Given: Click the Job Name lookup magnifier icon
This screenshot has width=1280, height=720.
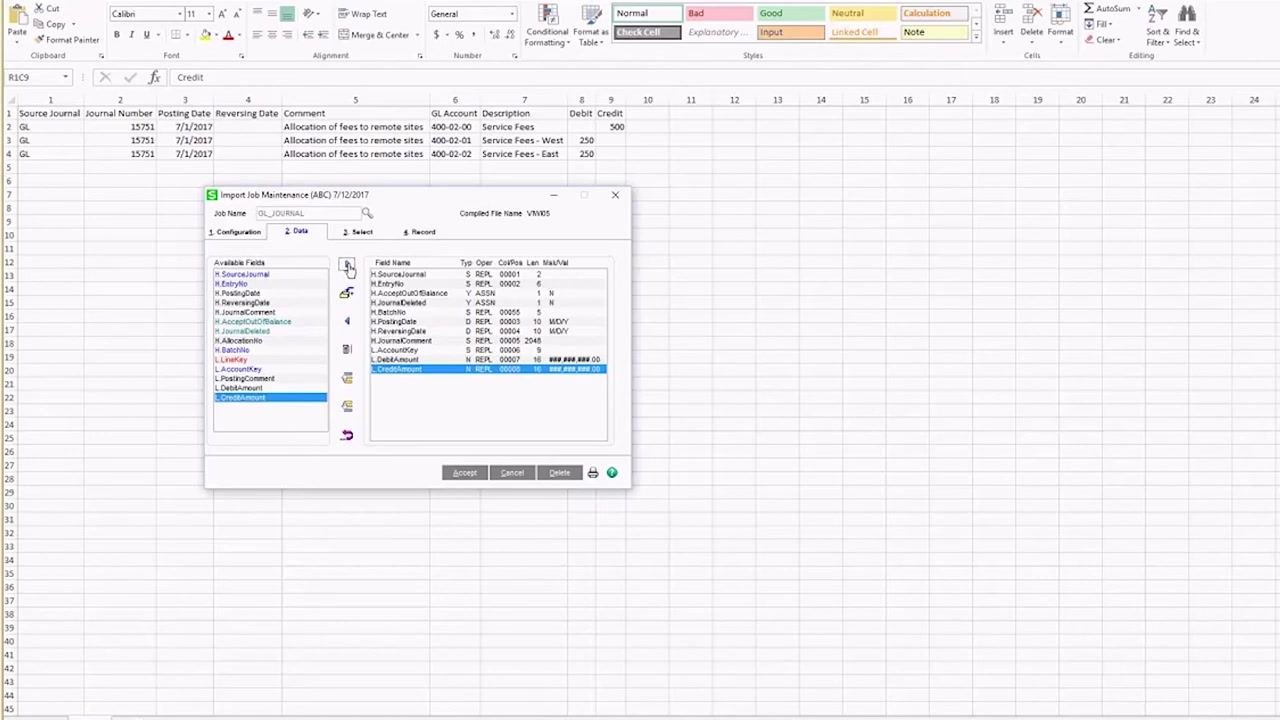Looking at the screenshot, I should pyautogui.click(x=367, y=213).
